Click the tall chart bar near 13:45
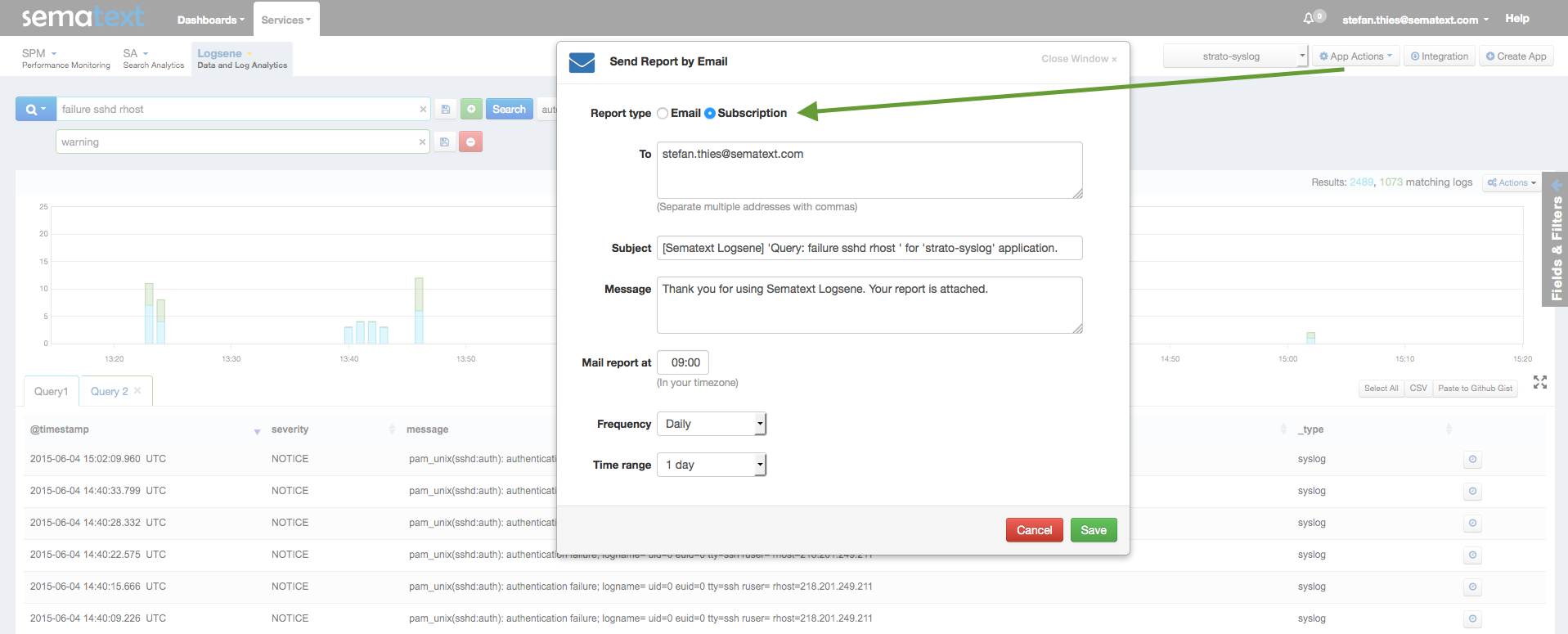This screenshot has width=1568, height=634. (x=419, y=311)
